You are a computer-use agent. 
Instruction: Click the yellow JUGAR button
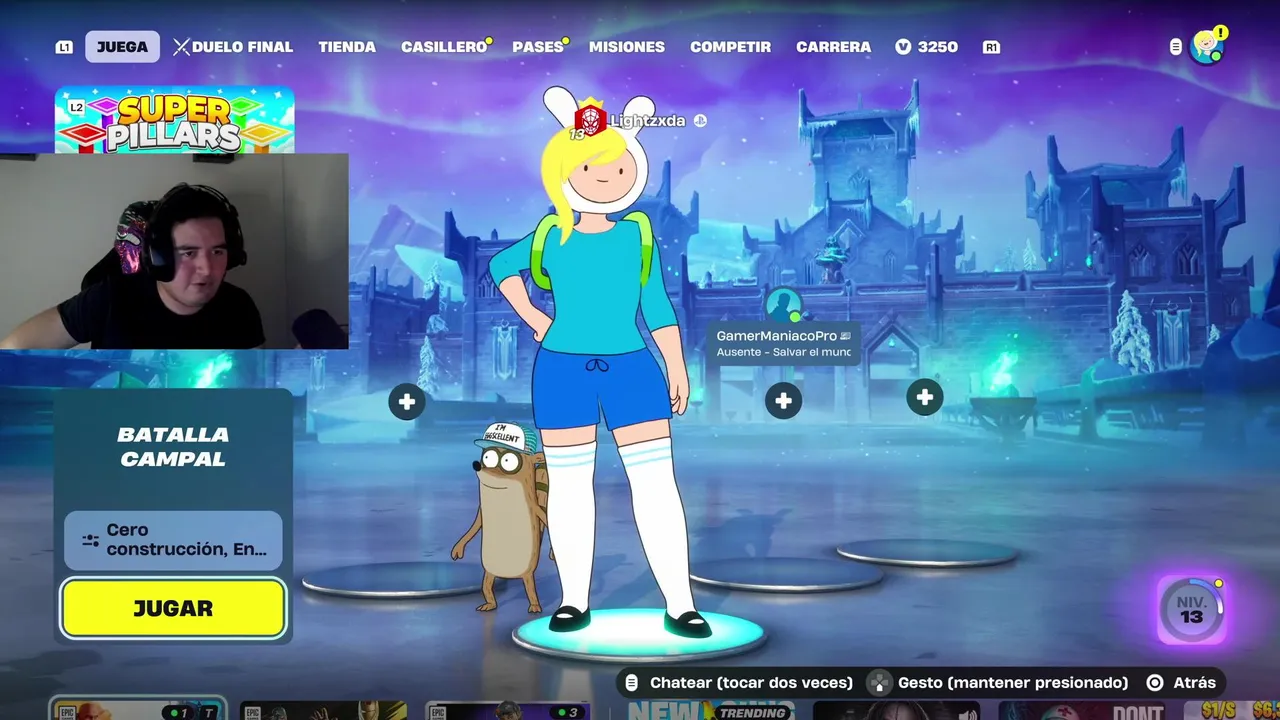coord(173,608)
